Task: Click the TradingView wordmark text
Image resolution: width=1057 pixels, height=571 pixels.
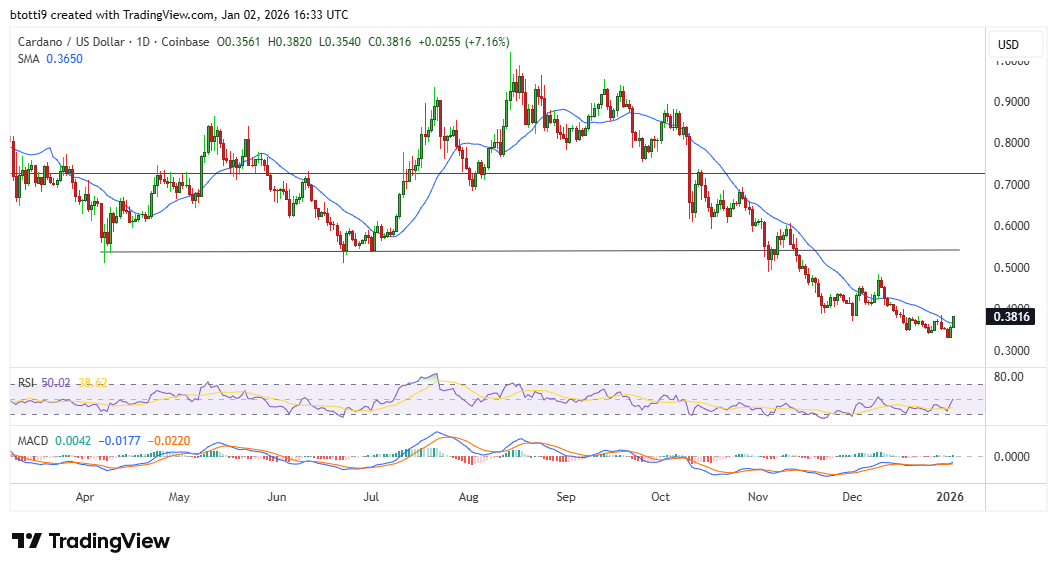Action: tap(109, 541)
